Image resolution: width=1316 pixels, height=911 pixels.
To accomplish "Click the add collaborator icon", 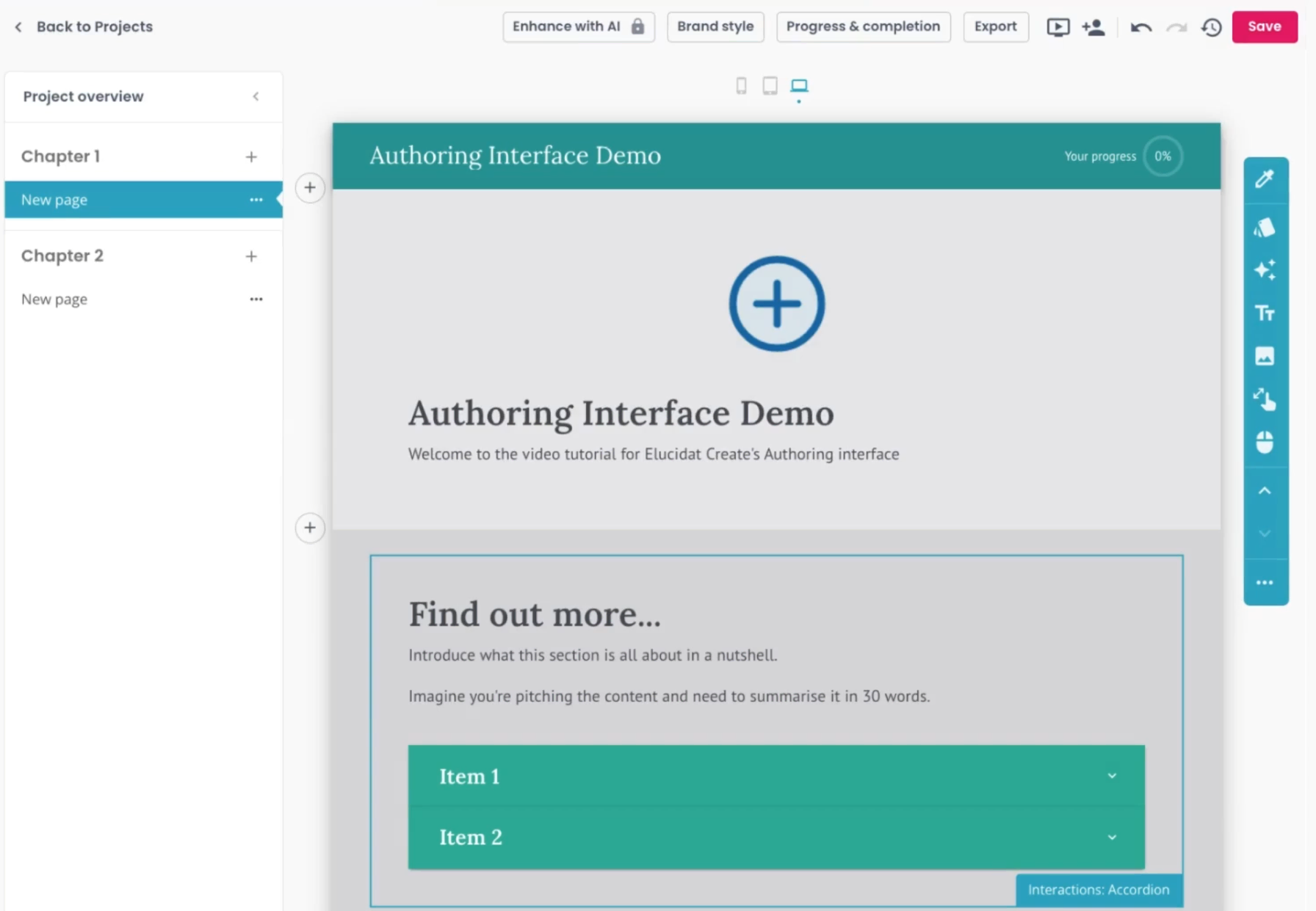I will 1093,26.
